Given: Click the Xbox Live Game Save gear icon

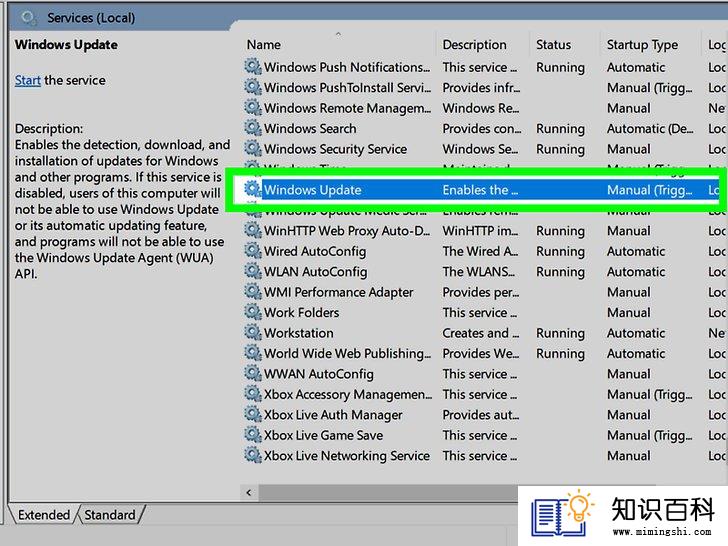Looking at the screenshot, I should click(x=253, y=435).
